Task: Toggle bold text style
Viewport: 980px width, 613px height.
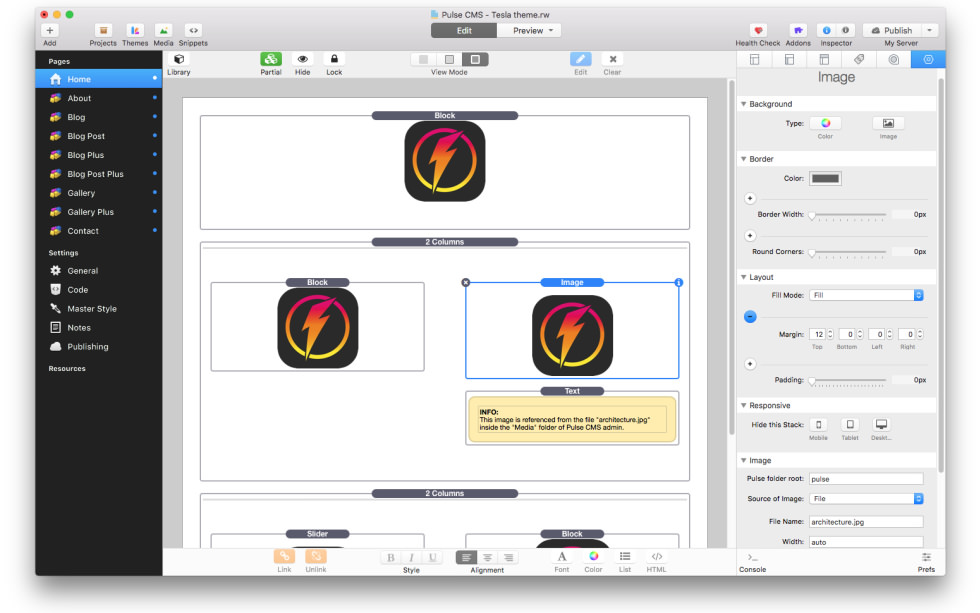Action: pos(391,557)
